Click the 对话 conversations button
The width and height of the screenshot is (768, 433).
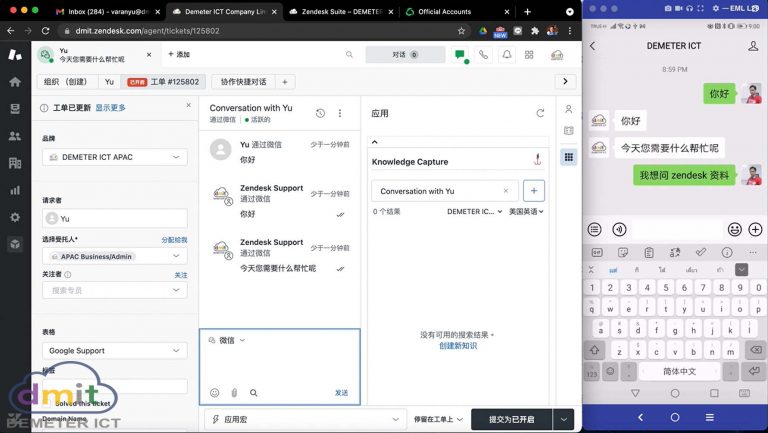(x=405, y=54)
